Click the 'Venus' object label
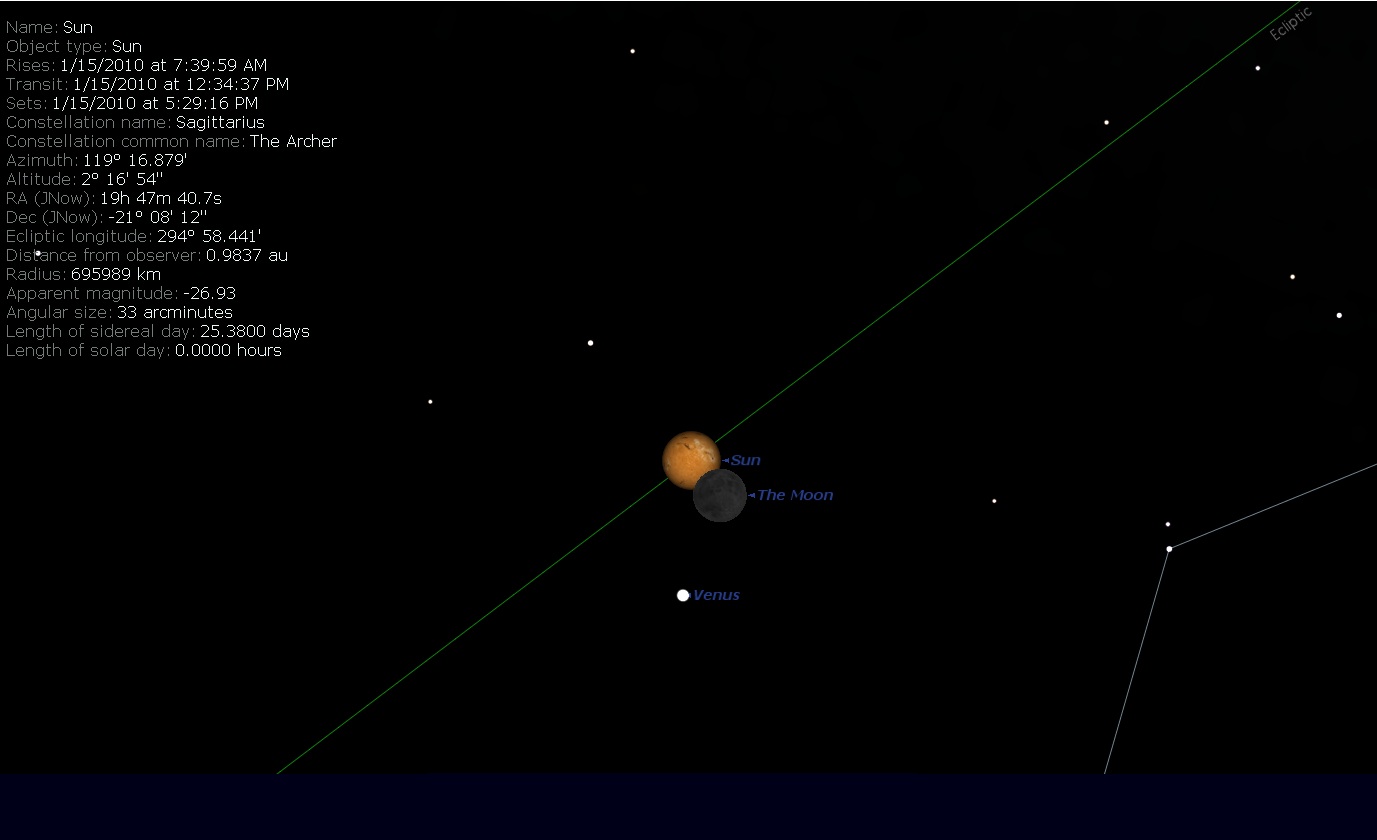This screenshot has width=1377, height=840. 716,595
